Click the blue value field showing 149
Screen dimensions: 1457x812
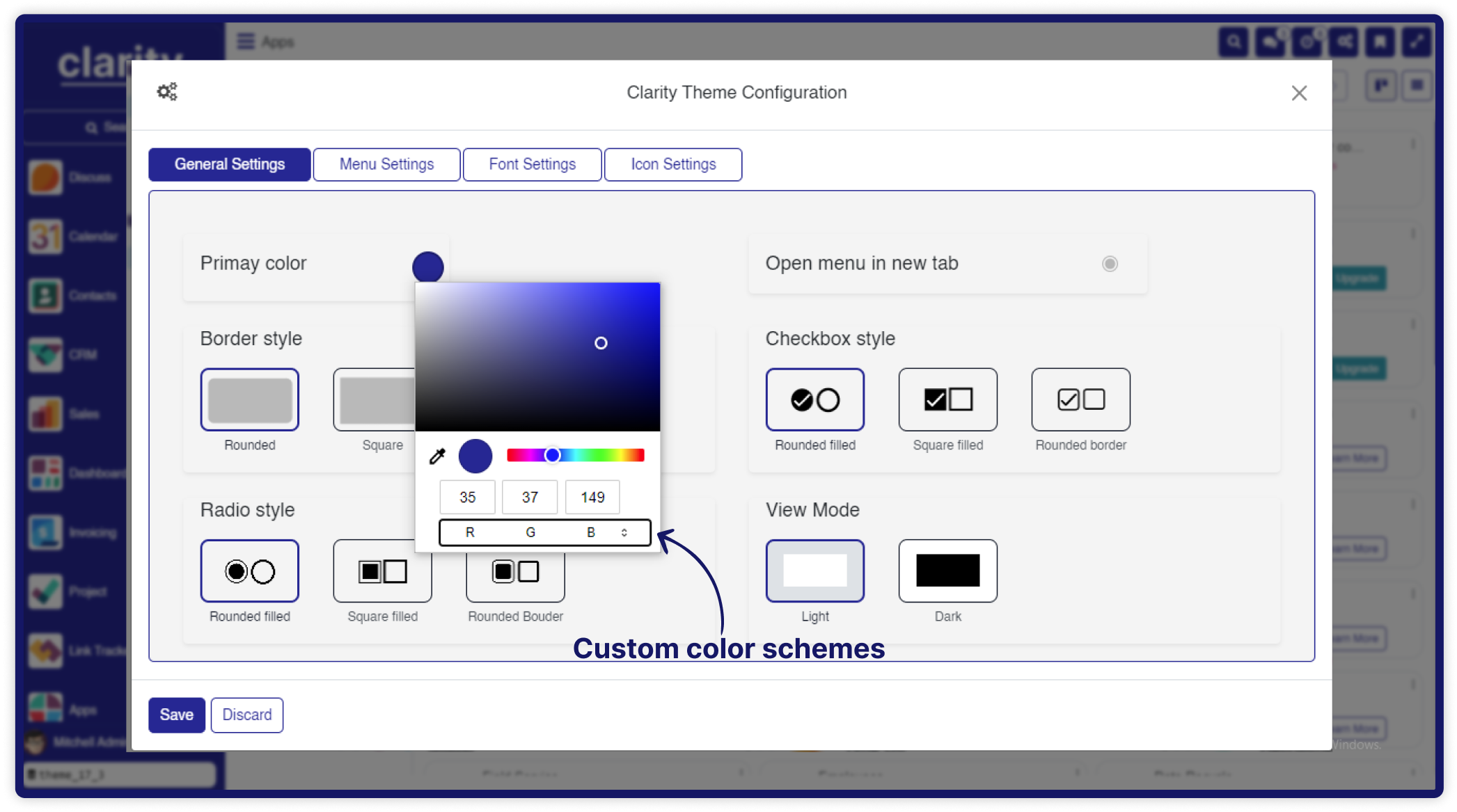(x=592, y=497)
